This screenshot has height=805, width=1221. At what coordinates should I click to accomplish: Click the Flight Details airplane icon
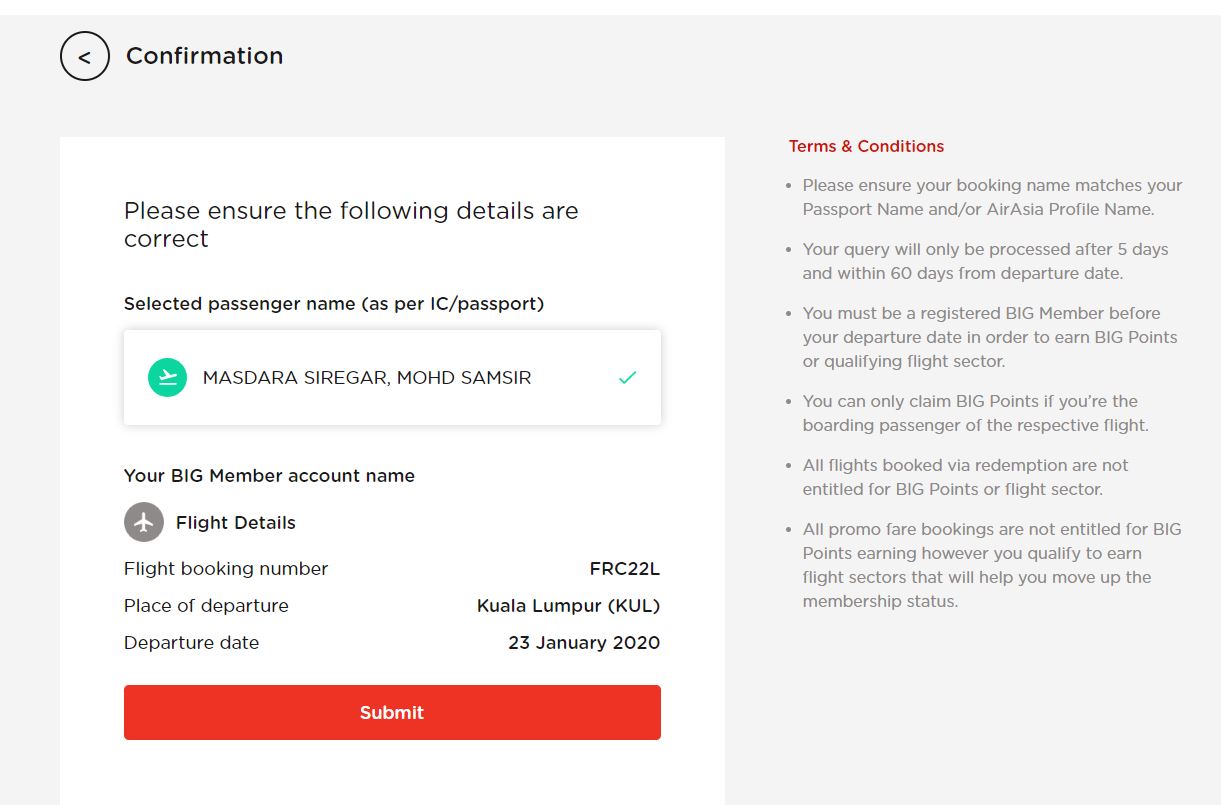click(141, 522)
